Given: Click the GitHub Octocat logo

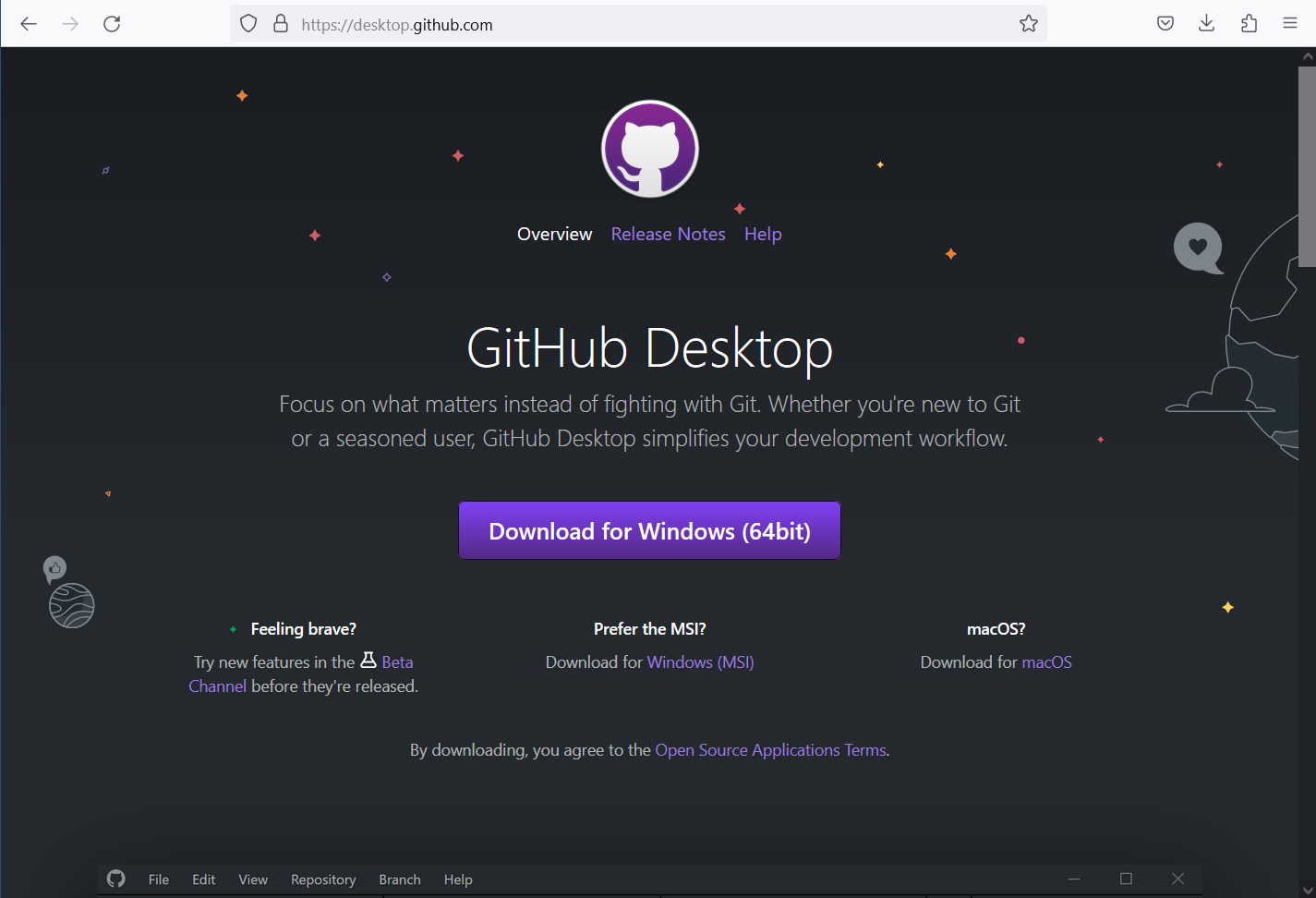Looking at the screenshot, I should [649, 148].
